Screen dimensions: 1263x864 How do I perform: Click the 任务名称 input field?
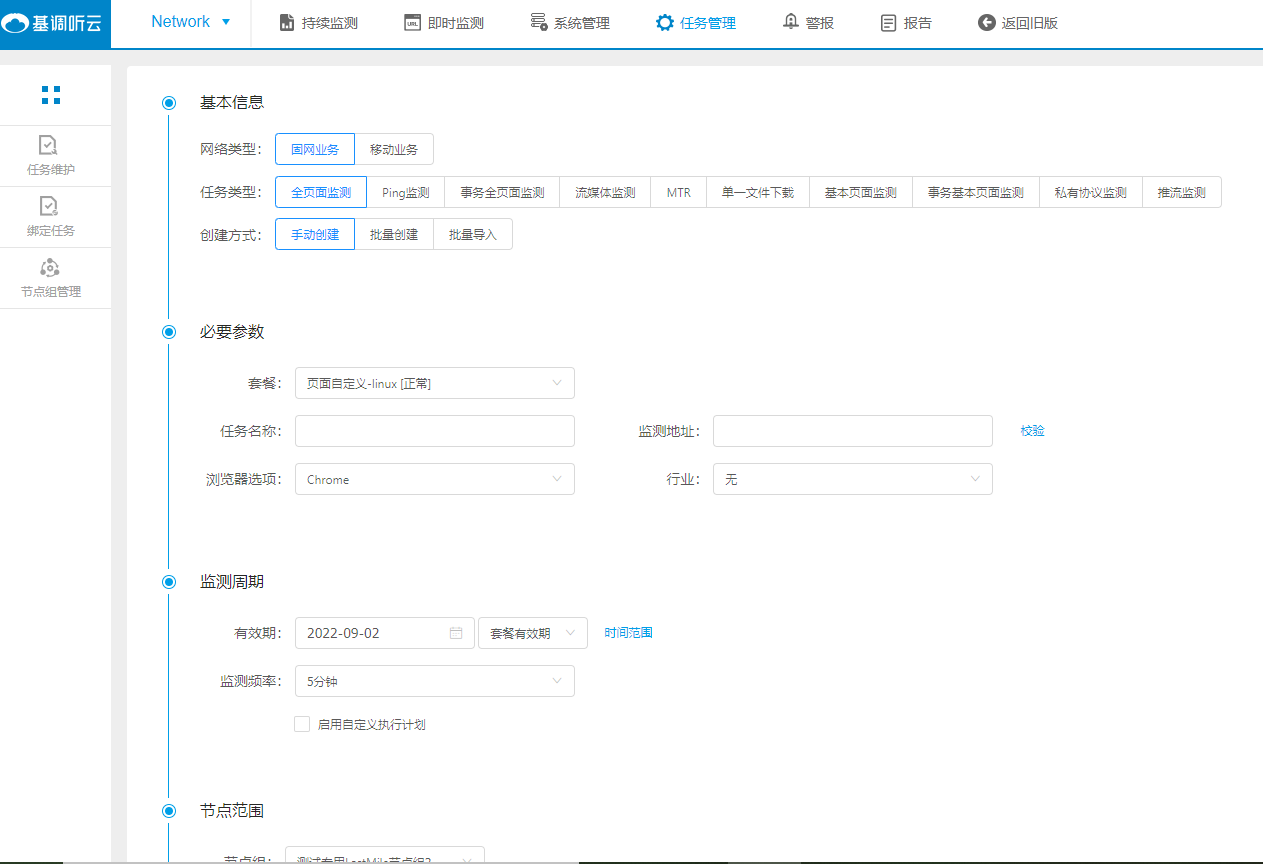coord(434,431)
